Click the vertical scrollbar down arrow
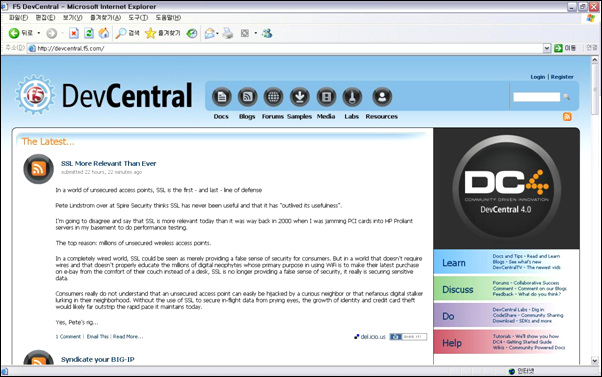602x377 pixels. click(x=594, y=360)
